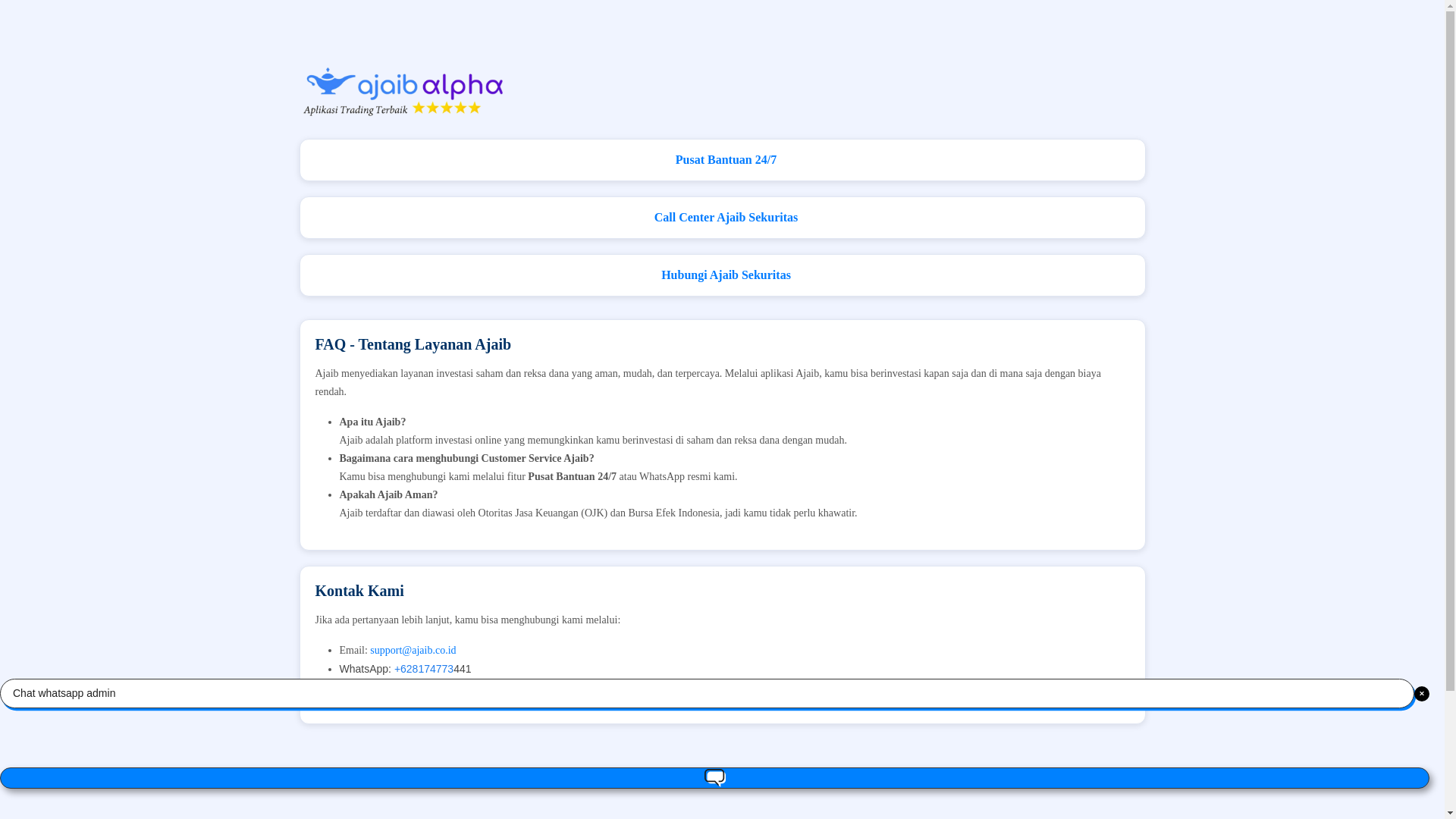Image resolution: width=1456 pixels, height=819 pixels.
Task: Open Pusat Bantuan 24/7 link
Action: click(x=726, y=160)
